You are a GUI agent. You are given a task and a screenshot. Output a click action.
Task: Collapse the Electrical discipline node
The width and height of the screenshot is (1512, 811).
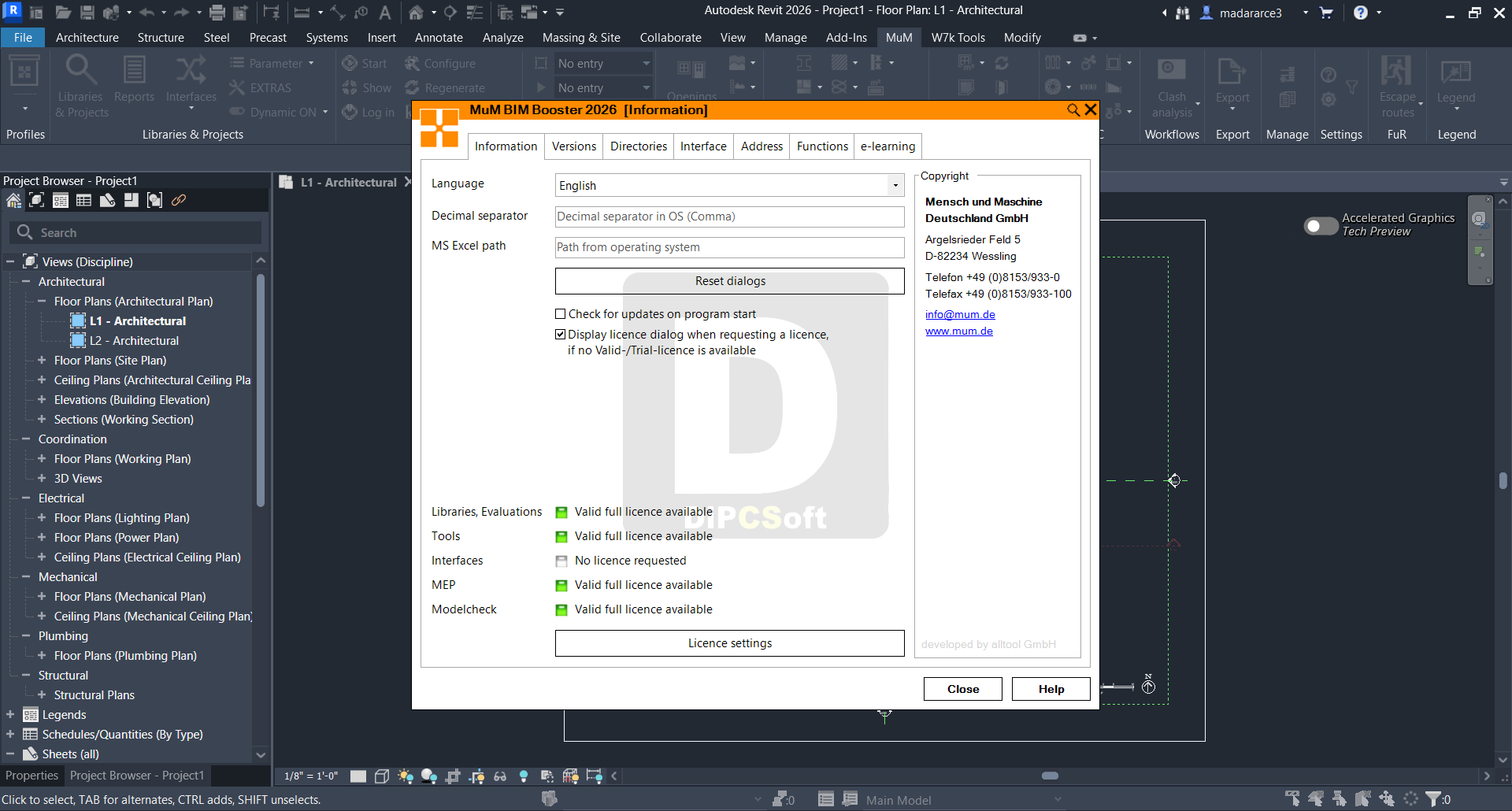26,498
